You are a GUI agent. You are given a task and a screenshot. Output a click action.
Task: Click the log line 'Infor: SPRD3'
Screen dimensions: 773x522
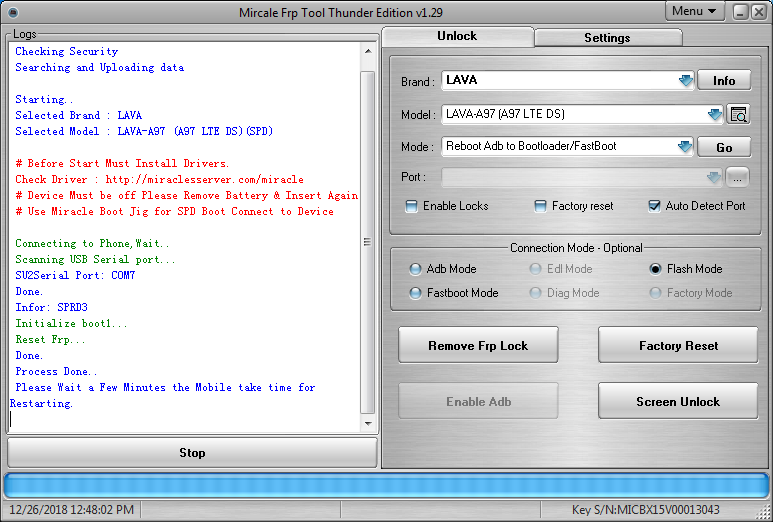pyautogui.click(x=51, y=308)
